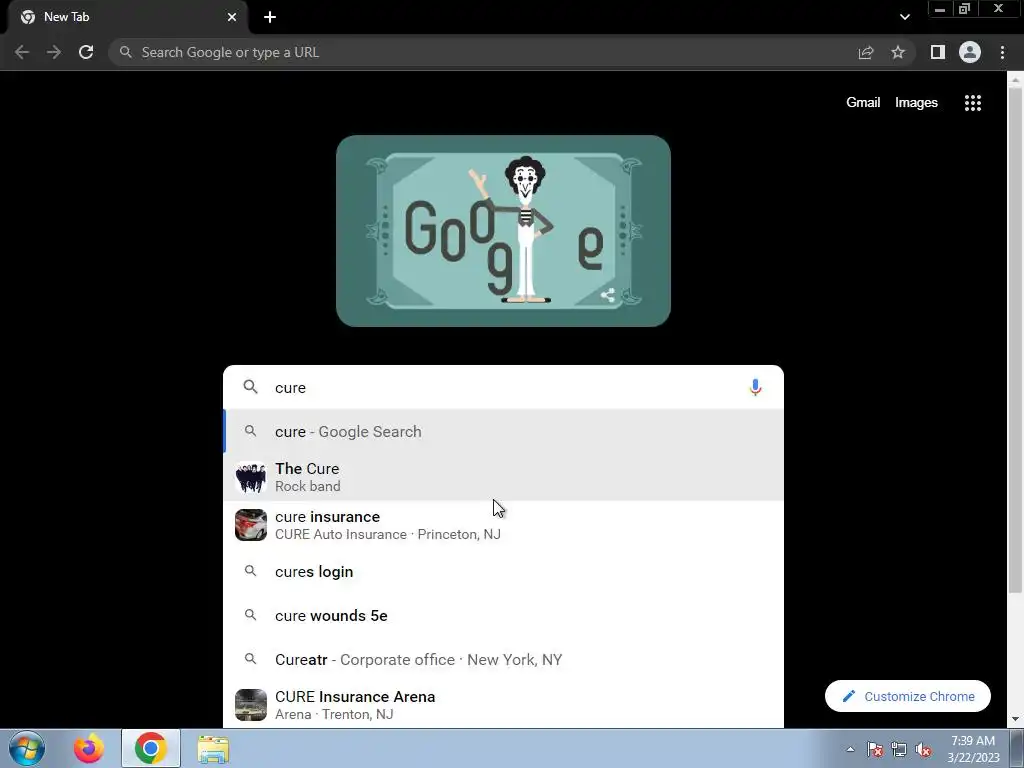Viewport: 1024px width, 768px height.
Task: Click the cure insurance car thumbnail
Action: (x=251, y=525)
